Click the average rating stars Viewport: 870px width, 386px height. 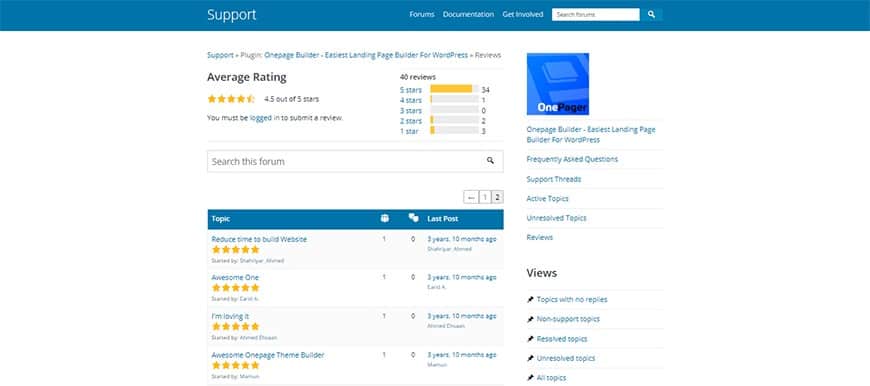click(x=231, y=99)
